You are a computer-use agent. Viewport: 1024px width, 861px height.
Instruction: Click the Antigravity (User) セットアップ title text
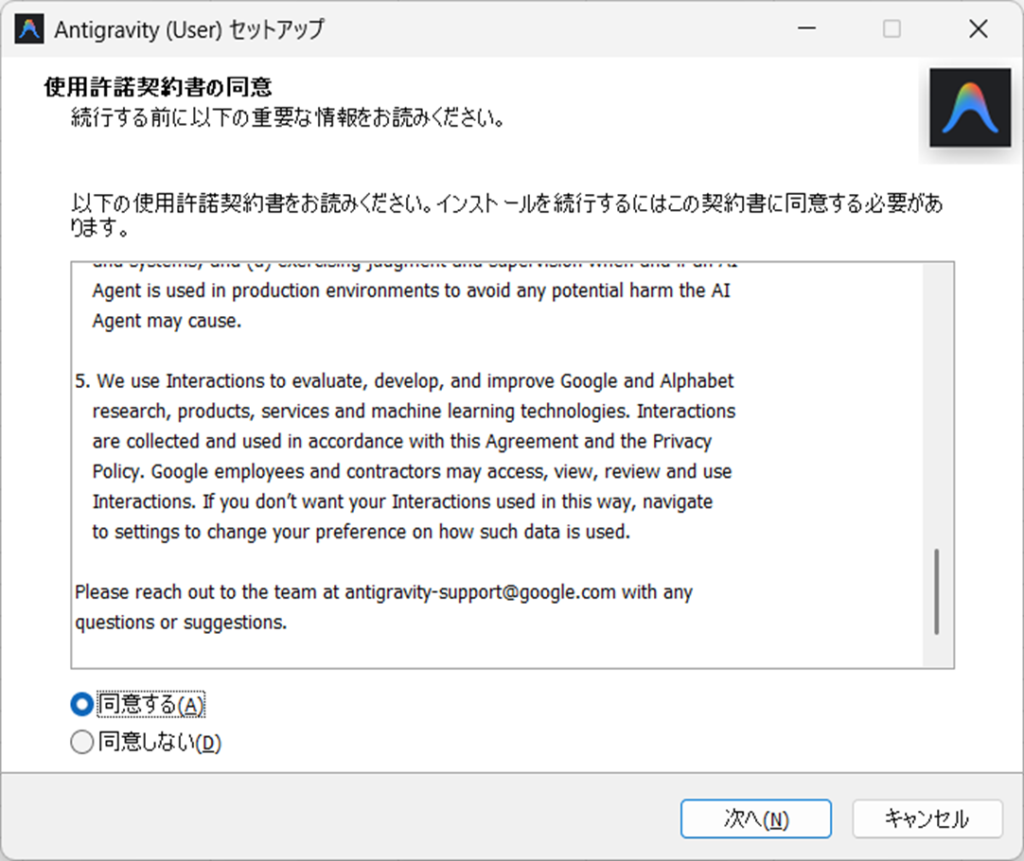[189, 29]
